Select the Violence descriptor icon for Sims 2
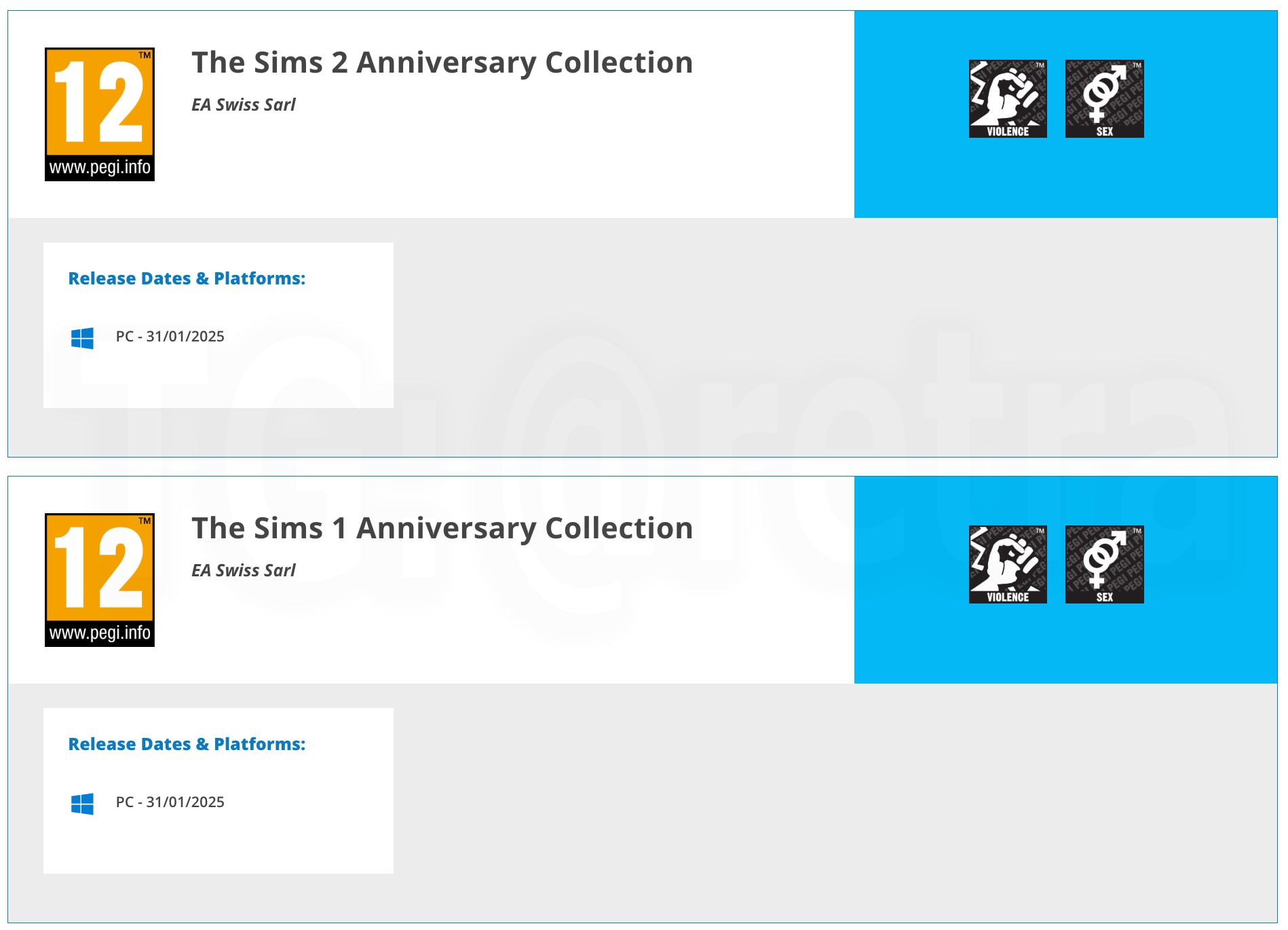 click(1008, 98)
